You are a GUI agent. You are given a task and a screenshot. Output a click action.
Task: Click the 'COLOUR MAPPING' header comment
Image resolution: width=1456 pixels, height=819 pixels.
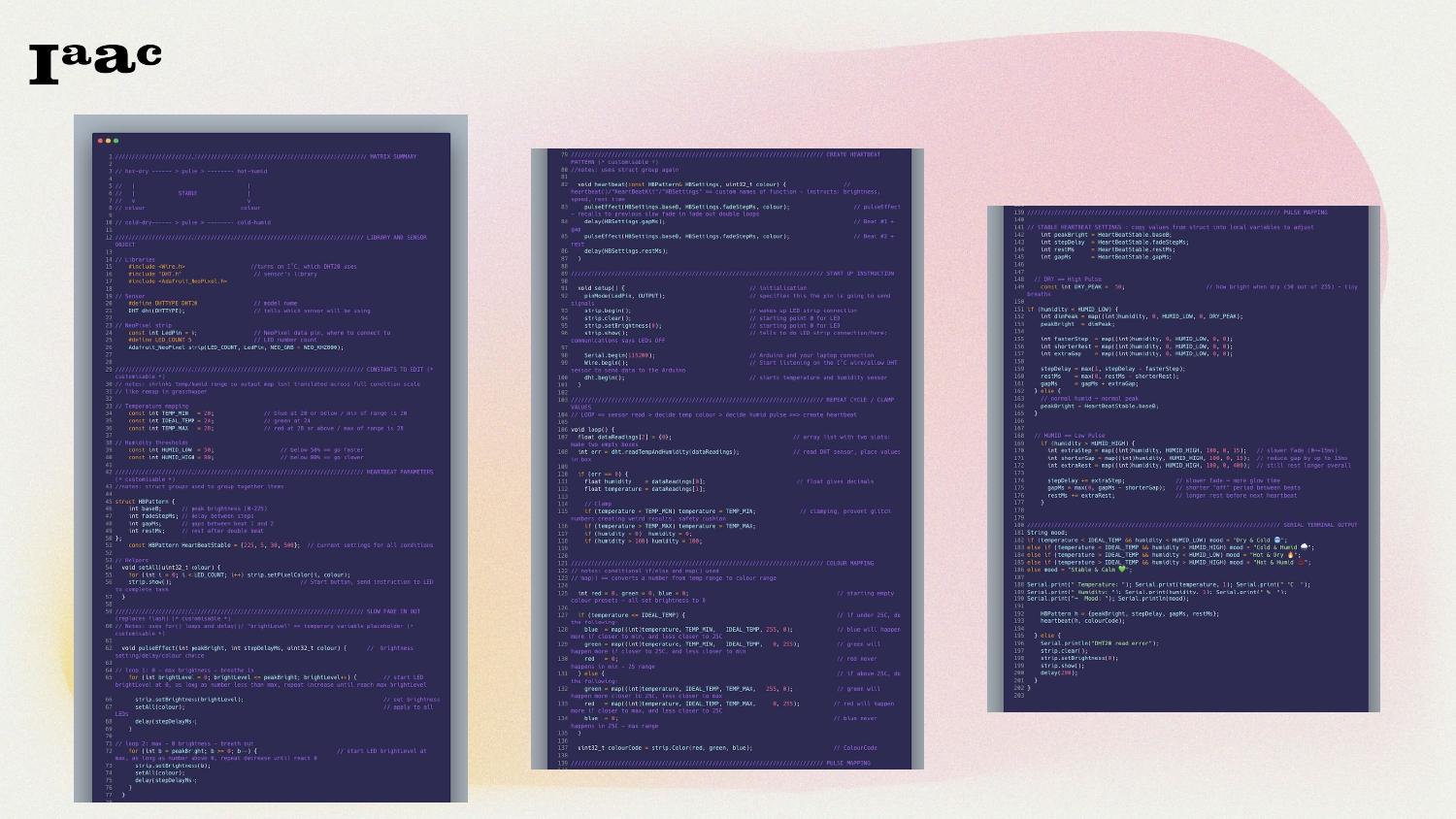tap(849, 563)
